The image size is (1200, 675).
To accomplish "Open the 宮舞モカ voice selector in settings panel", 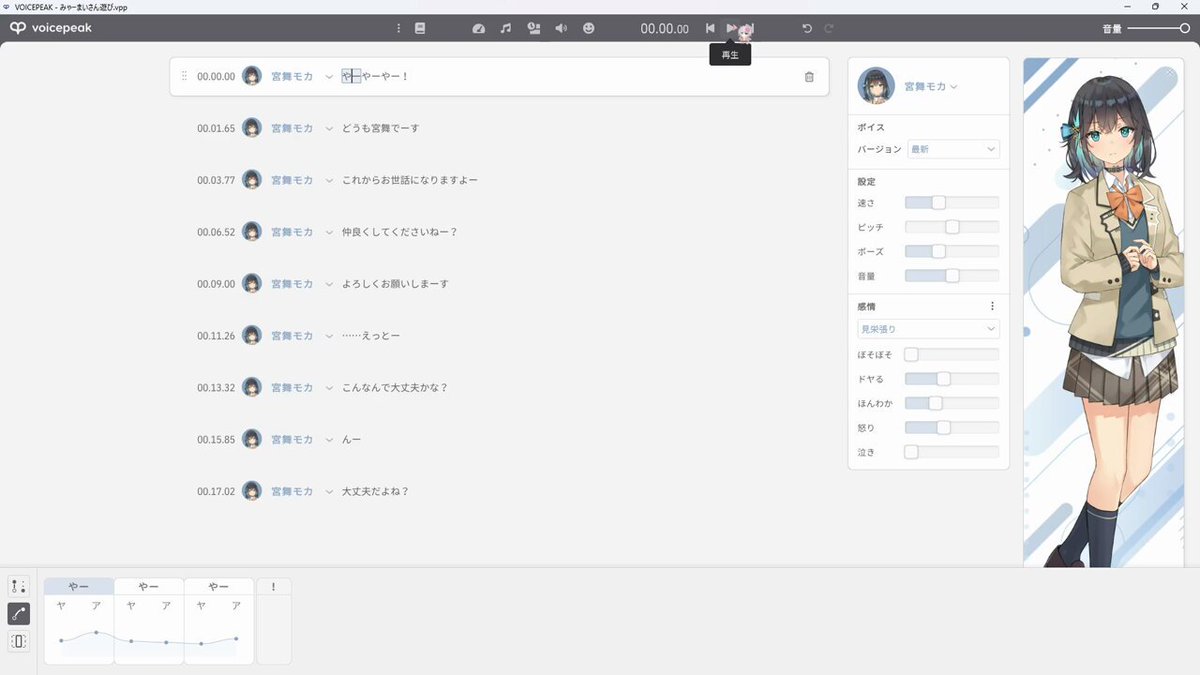I will [931, 87].
